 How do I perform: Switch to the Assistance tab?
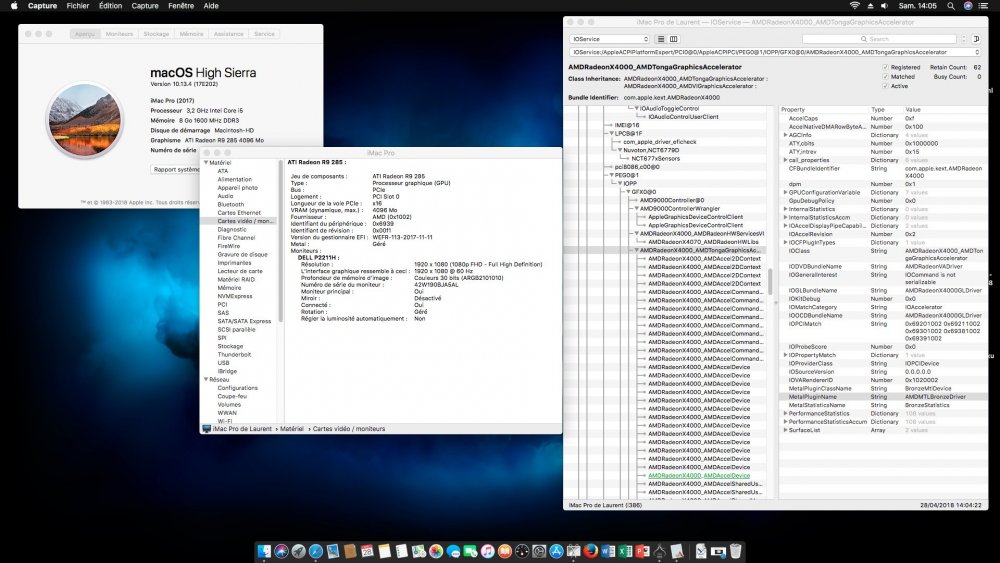[228, 34]
